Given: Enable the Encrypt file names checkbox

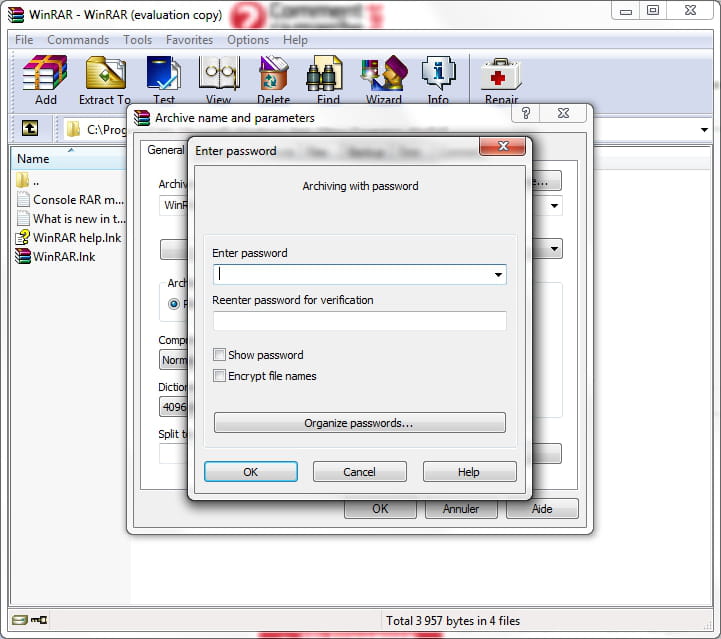Looking at the screenshot, I should point(219,376).
